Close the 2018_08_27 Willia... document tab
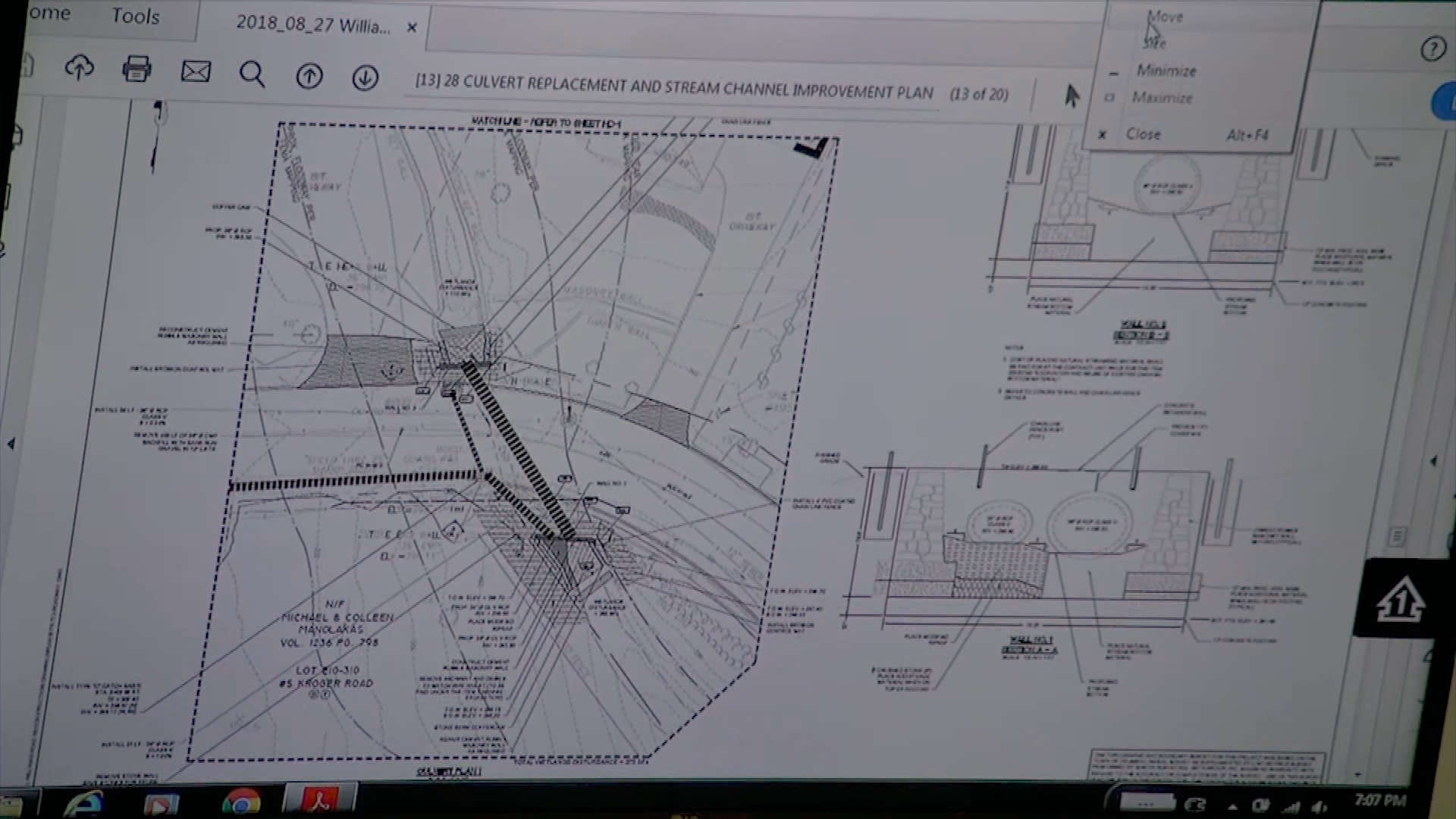Image resolution: width=1456 pixels, height=819 pixels. 412,28
